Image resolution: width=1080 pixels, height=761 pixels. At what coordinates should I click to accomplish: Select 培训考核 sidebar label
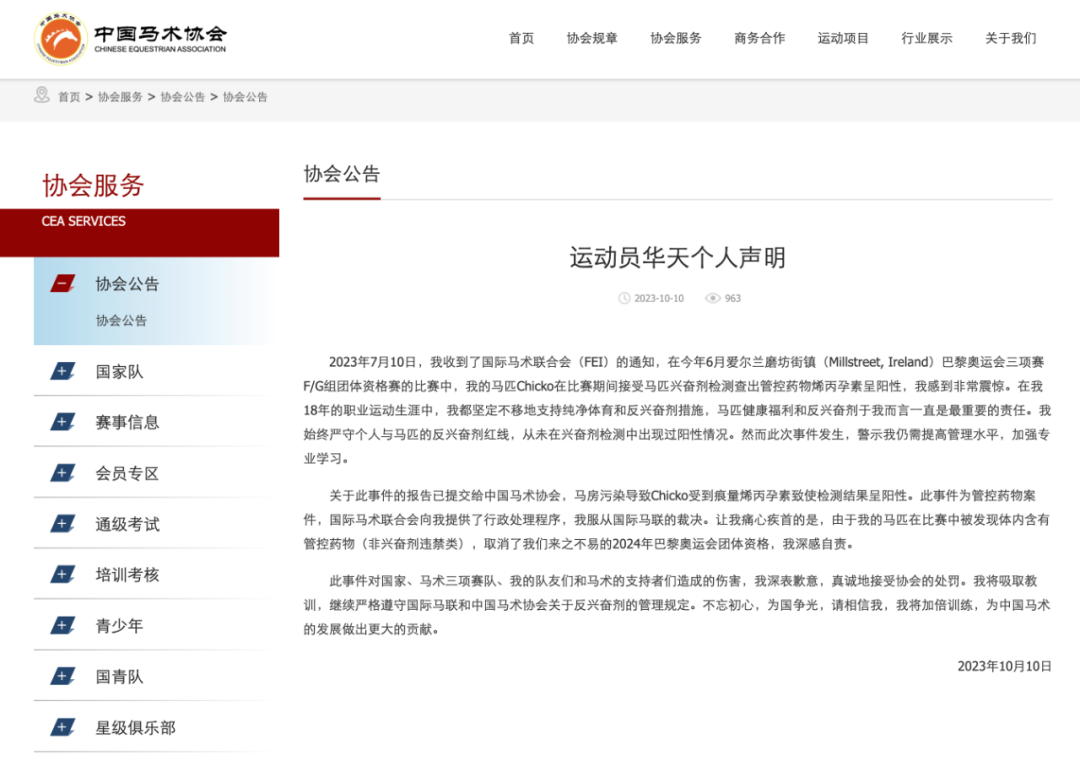pyautogui.click(x=127, y=575)
